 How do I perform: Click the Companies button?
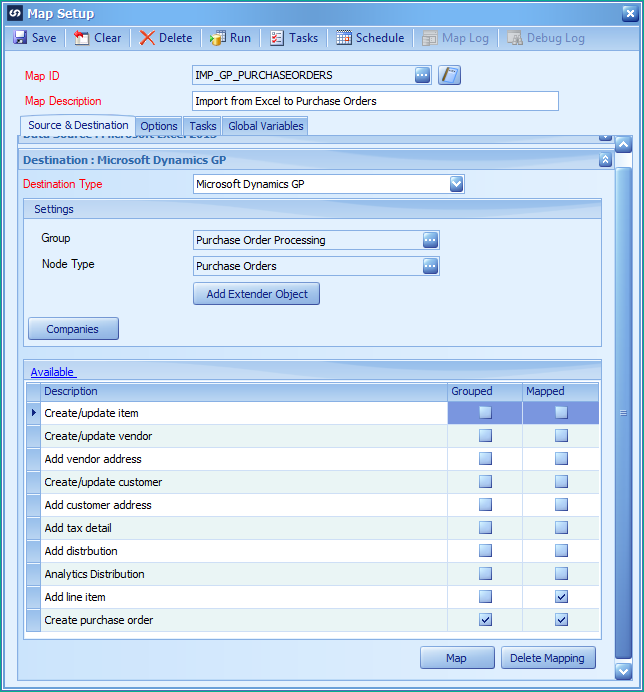[x=73, y=329]
